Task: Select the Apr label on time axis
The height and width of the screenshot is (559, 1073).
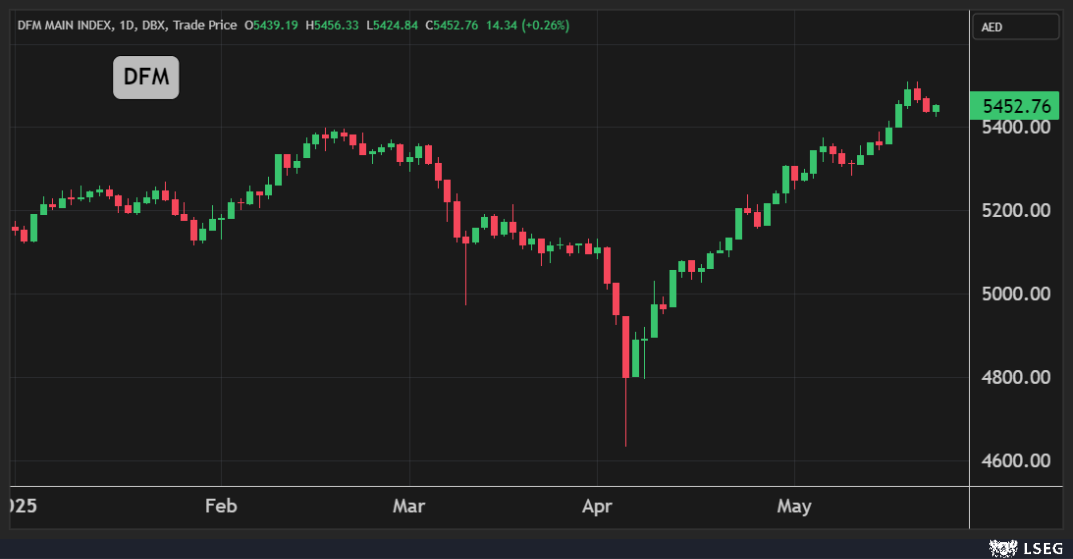Action: [x=597, y=506]
